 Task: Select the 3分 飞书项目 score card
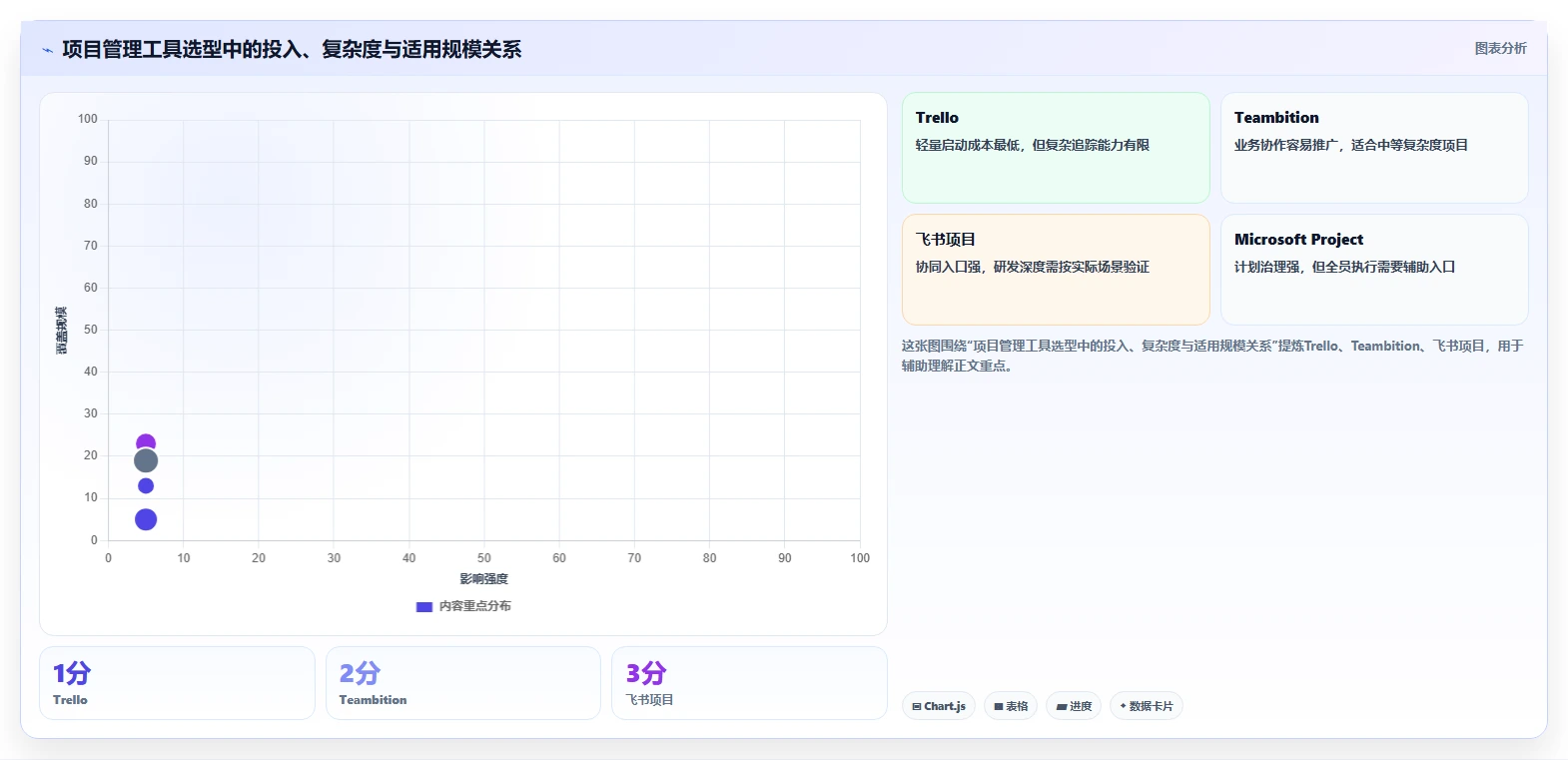point(749,683)
